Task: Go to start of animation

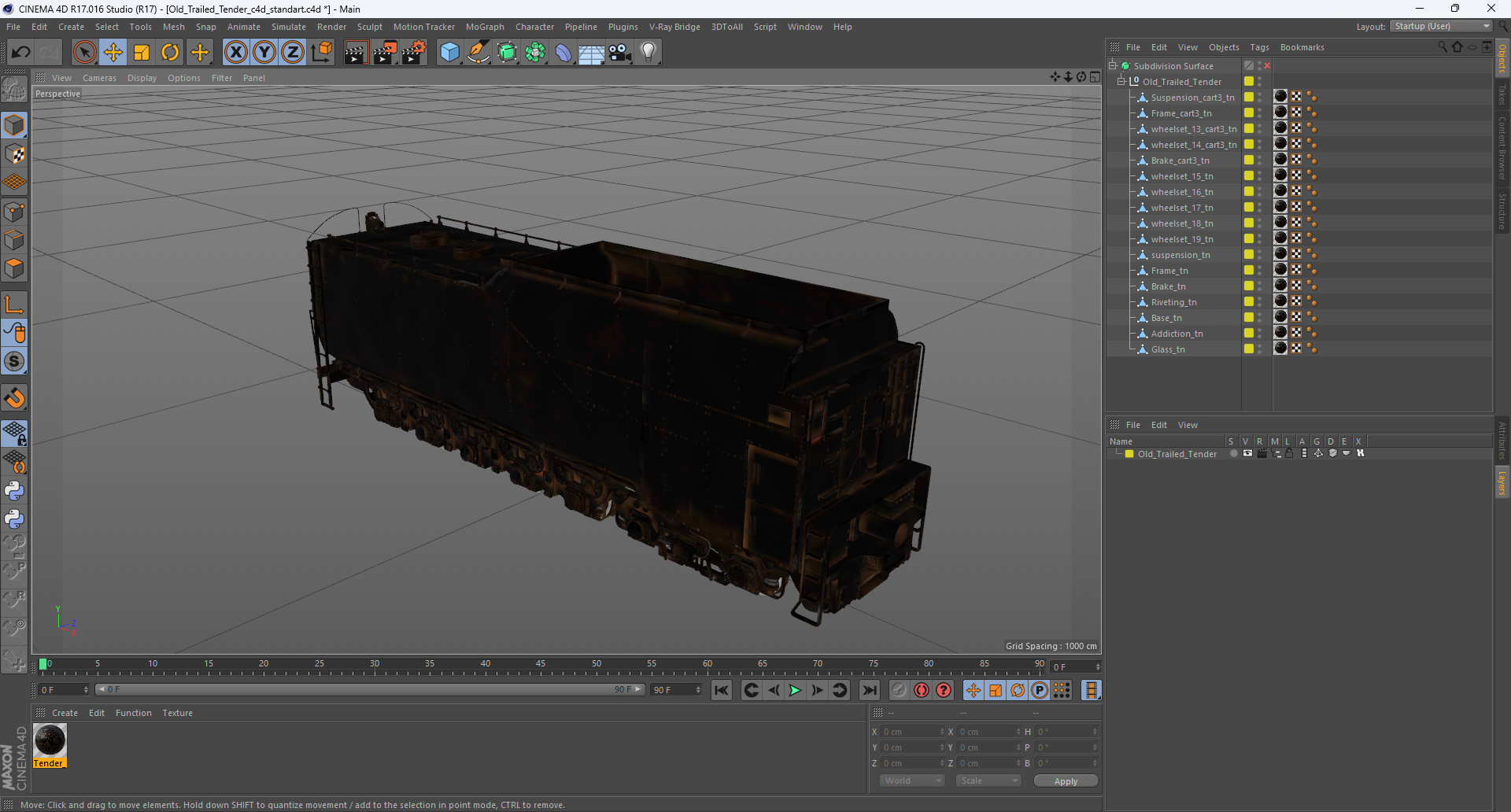Action: (x=722, y=690)
